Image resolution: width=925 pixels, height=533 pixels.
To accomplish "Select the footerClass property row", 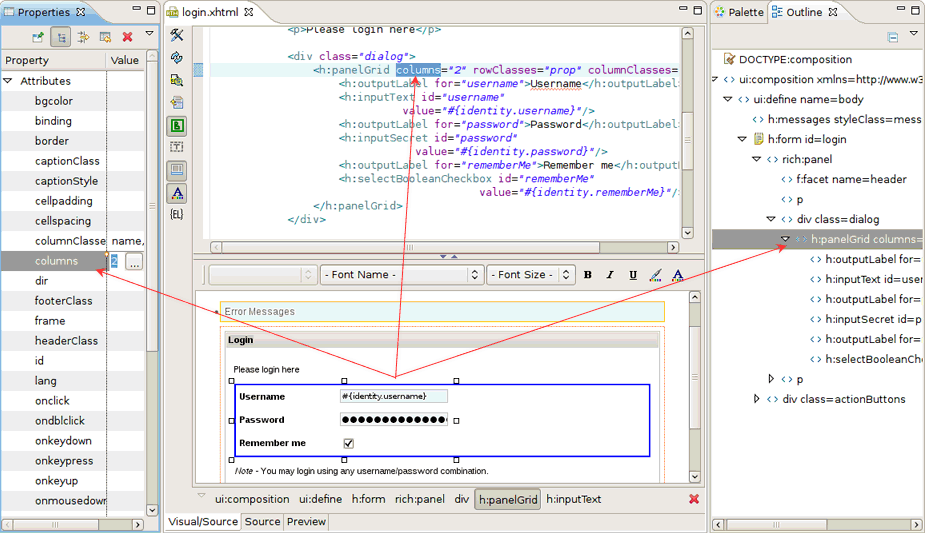I will click(x=72, y=301).
